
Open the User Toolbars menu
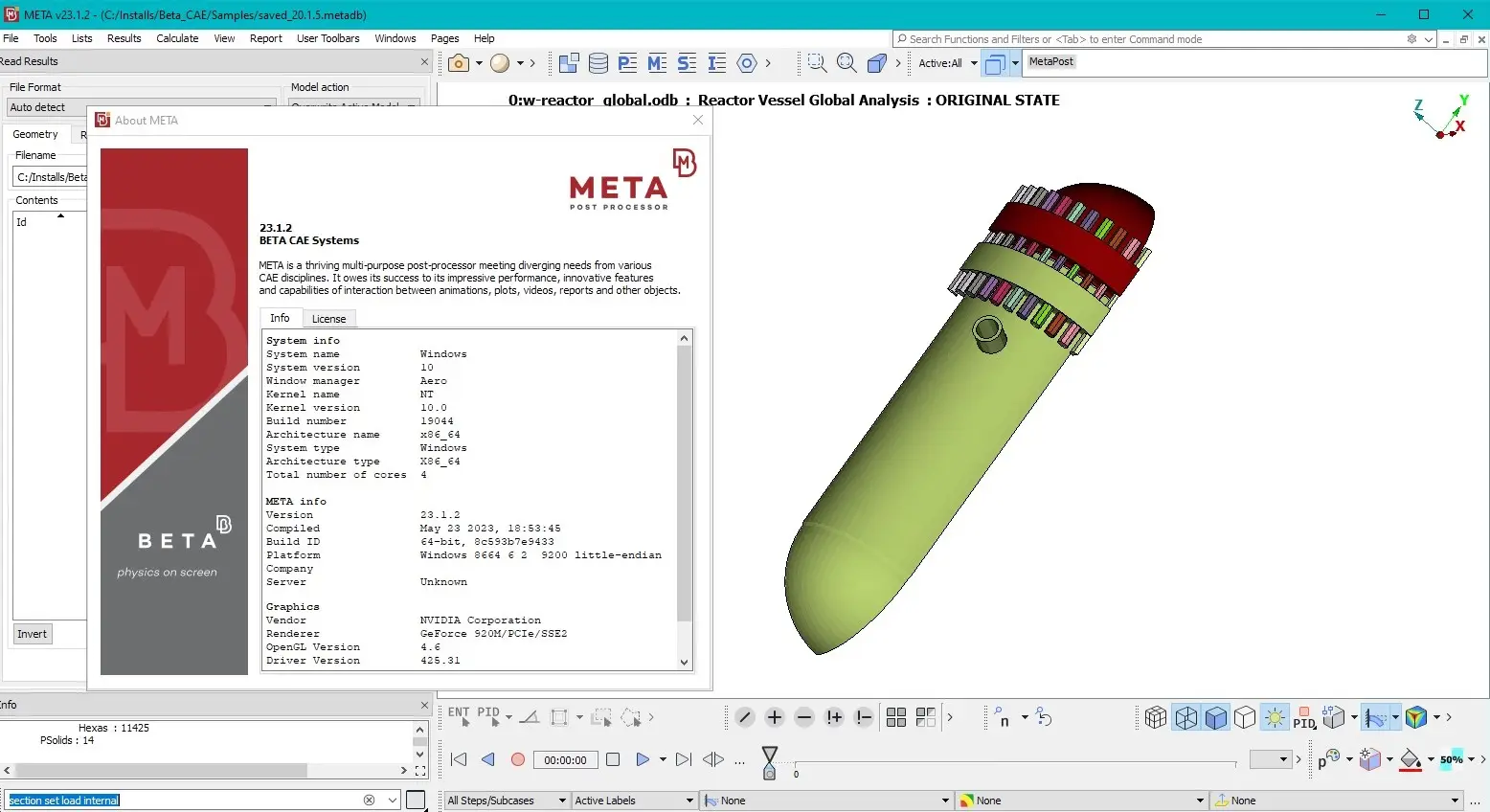click(327, 38)
